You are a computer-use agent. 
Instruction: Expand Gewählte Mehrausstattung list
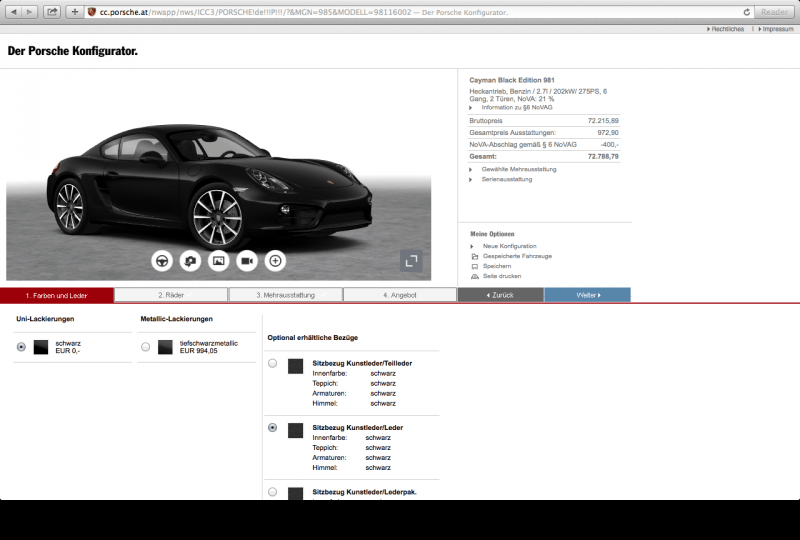(x=518, y=169)
